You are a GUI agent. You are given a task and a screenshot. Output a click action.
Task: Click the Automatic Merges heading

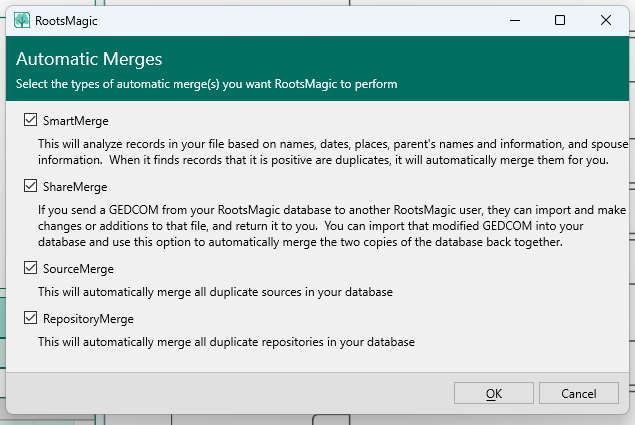[x=89, y=60]
